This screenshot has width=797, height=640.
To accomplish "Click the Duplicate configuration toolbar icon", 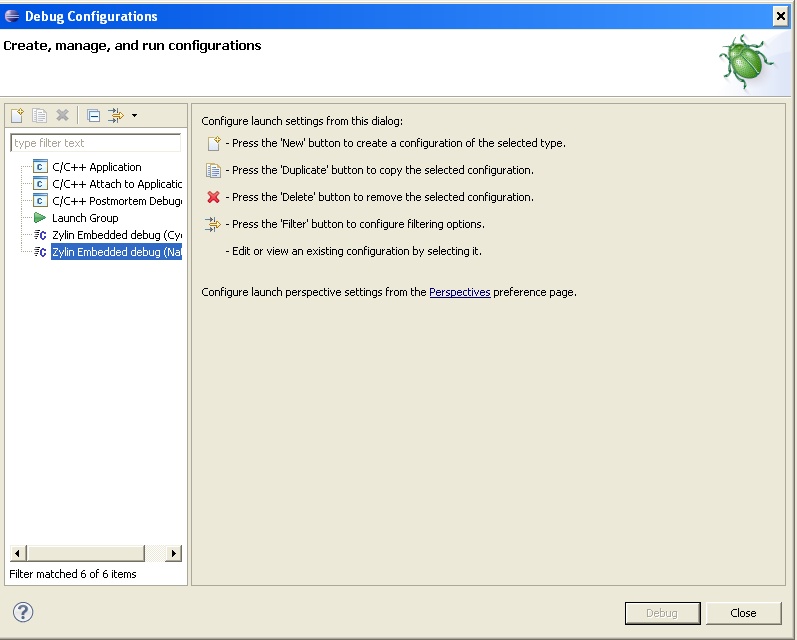I will (40, 116).
